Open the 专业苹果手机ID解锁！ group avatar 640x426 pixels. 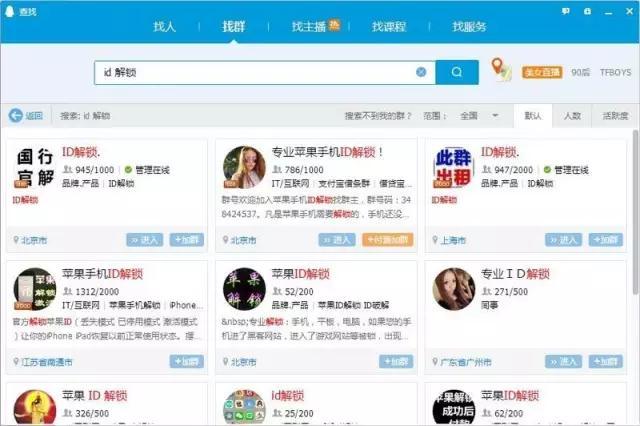tap(244, 167)
